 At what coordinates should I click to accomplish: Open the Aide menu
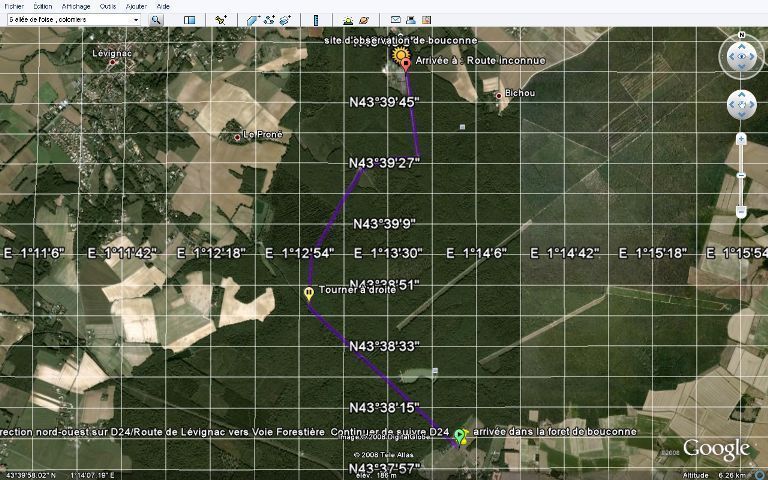point(163,6)
